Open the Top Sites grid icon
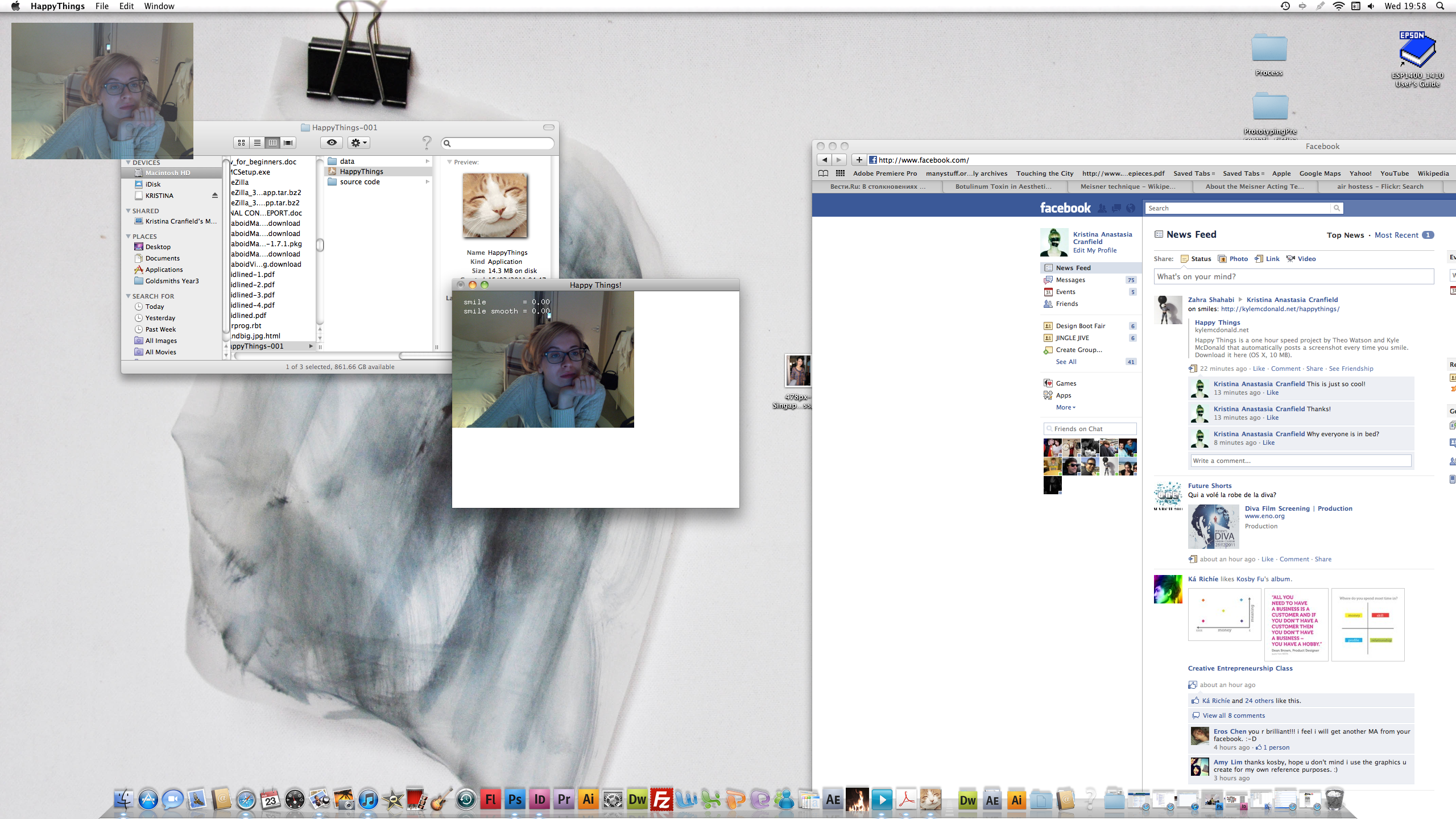This screenshot has width=1456, height=819. (x=840, y=173)
